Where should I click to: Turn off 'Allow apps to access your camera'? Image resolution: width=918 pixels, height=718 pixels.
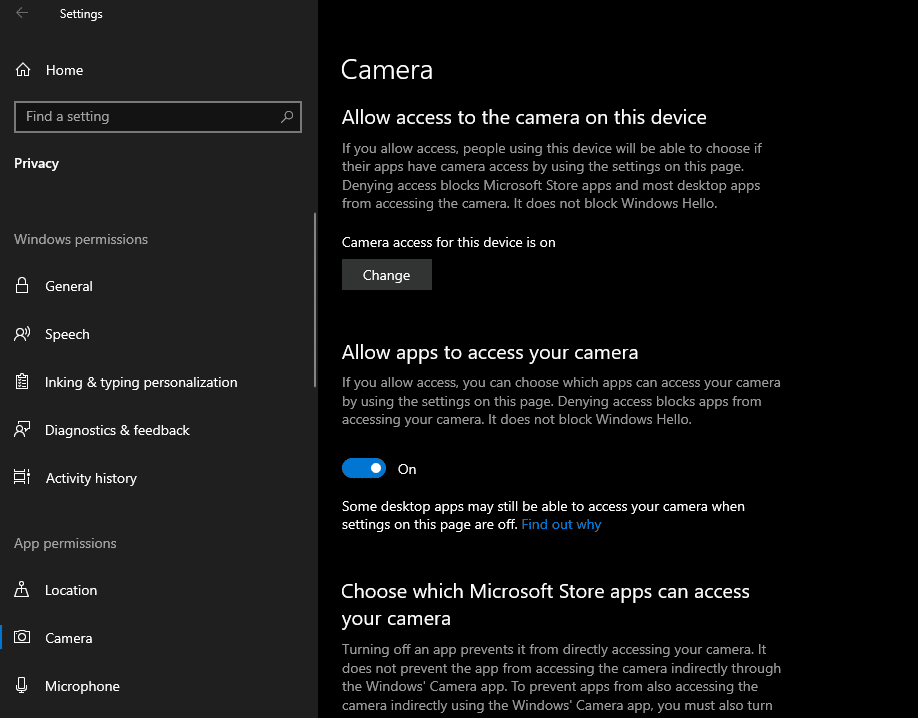[364, 468]
